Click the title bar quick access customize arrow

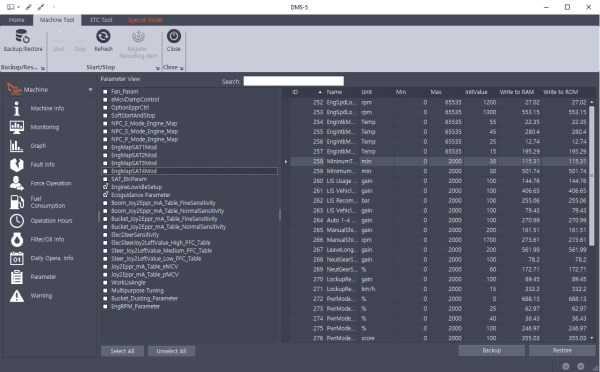click(x=54, y=7)
